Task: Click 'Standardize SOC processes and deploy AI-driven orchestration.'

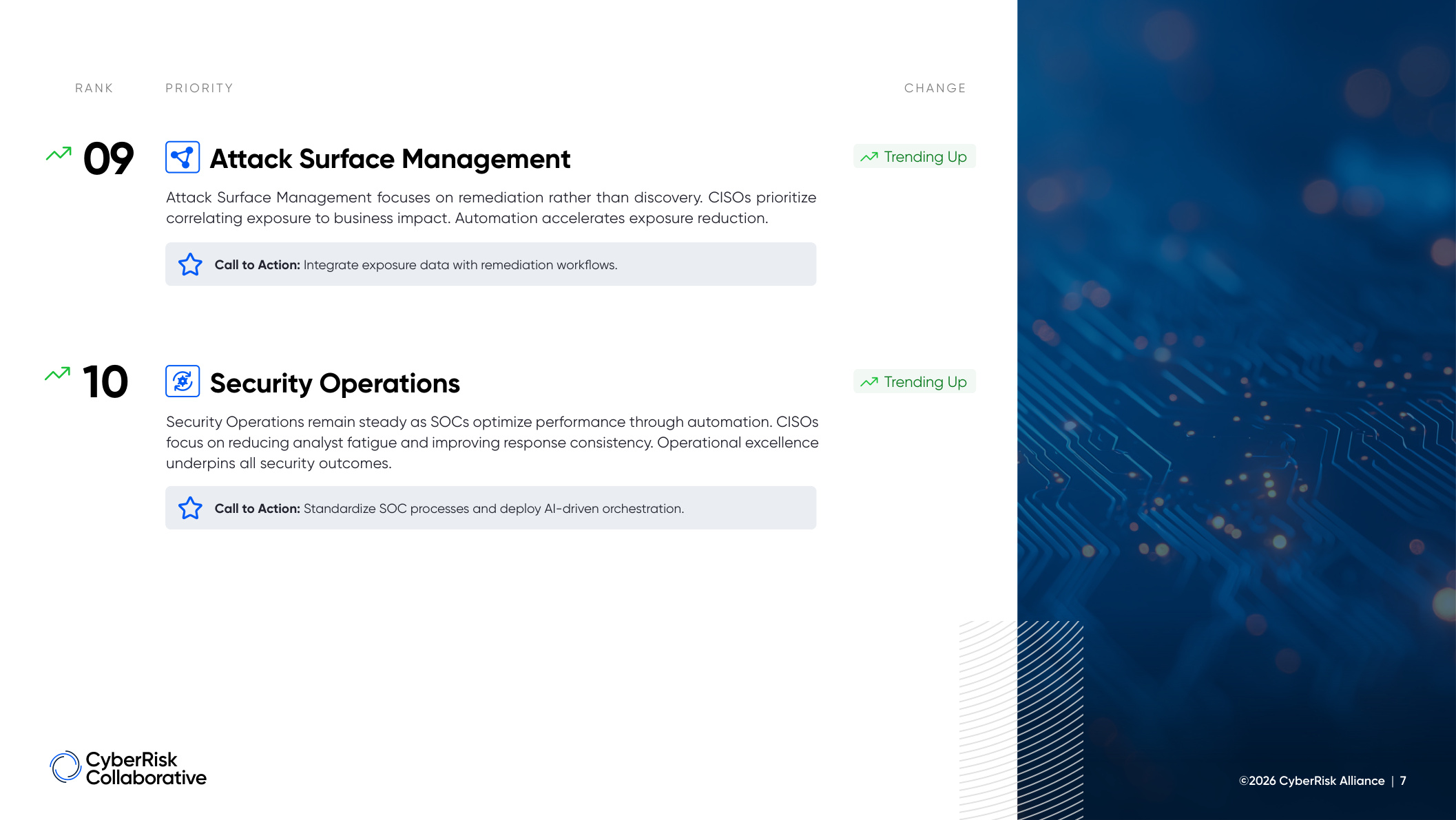Action: (x=494, y=509)
